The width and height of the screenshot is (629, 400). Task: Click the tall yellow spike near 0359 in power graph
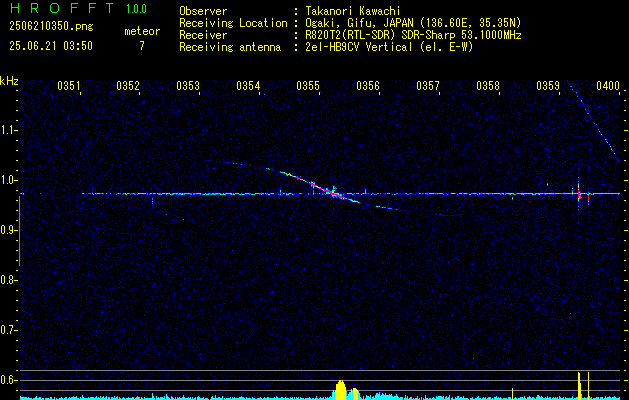pos(579,386)
